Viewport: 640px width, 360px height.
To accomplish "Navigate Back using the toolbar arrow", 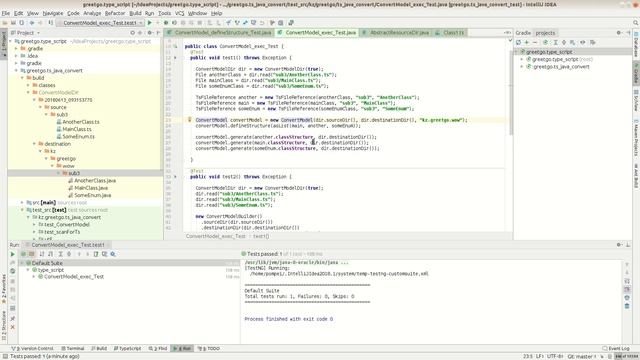I will 32,23.
